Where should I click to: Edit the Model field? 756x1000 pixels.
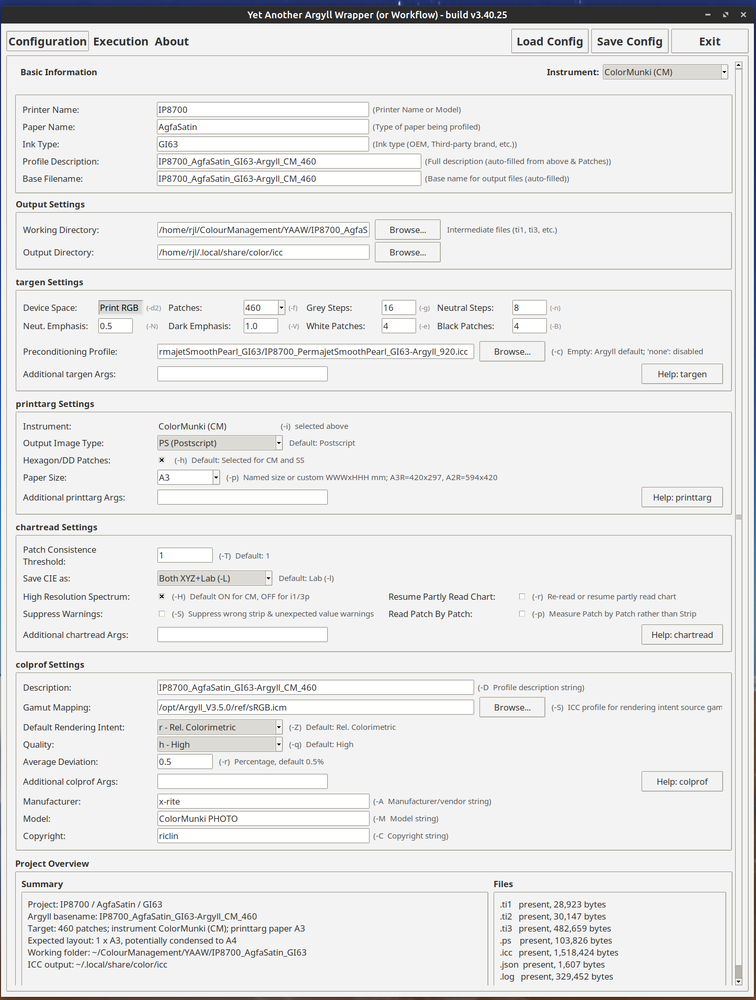click(263, 818)
